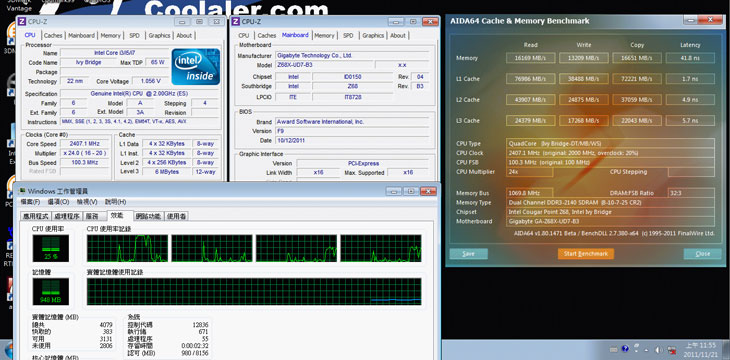Viewport: 730px width, 360px height.
Task: Expand hidden tray icons arrow
Action: 646,350
